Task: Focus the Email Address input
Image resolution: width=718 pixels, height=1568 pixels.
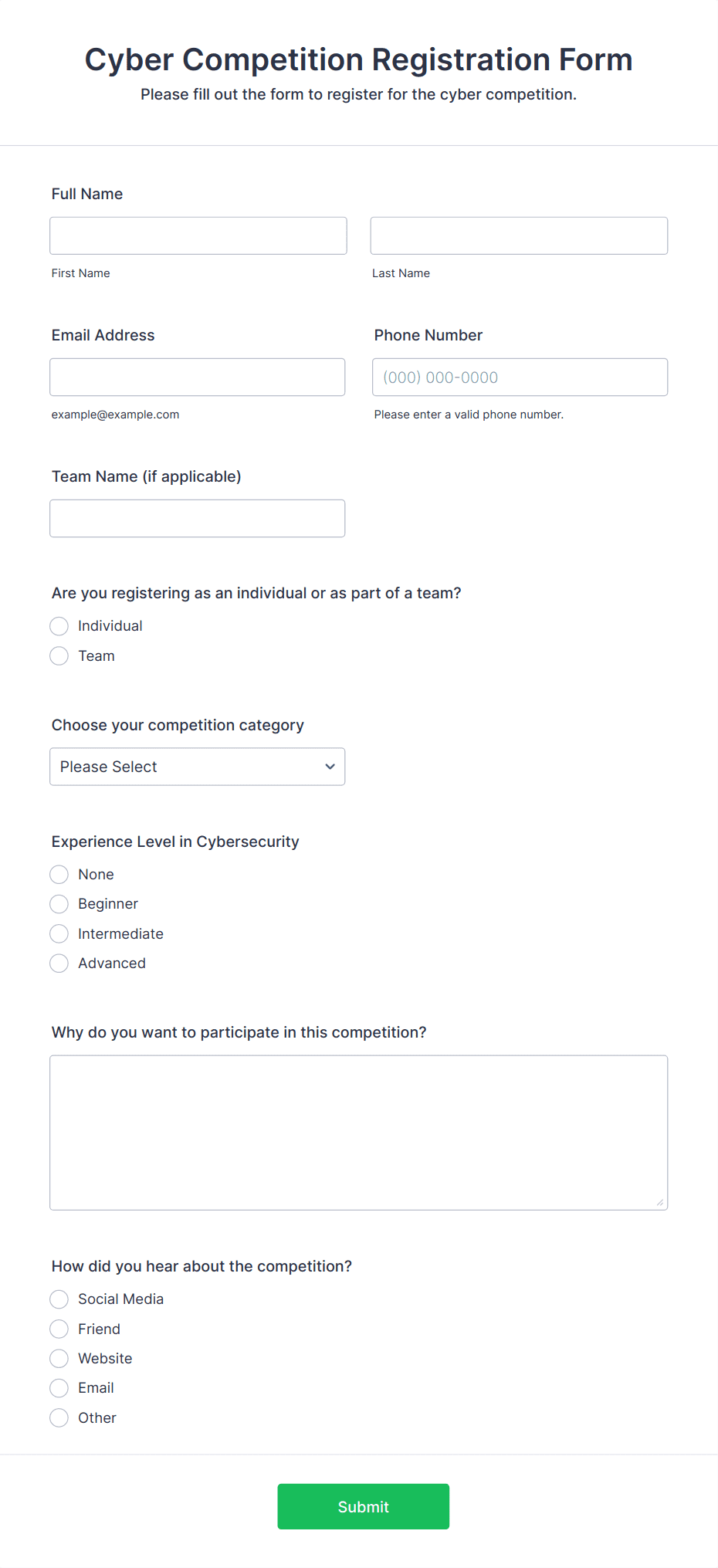Action: (x=197, y=377)
